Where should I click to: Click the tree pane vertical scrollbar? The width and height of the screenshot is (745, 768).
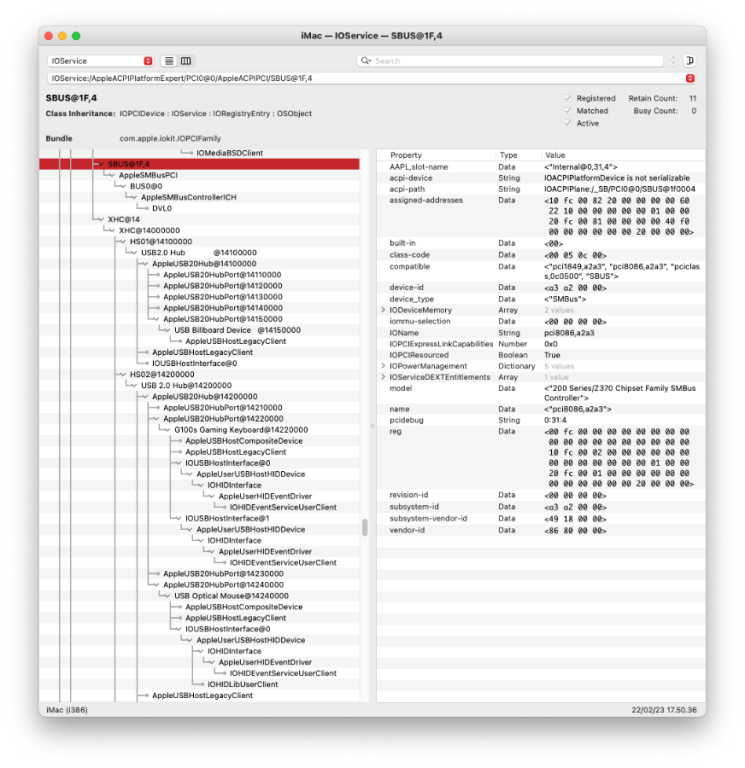point(364,528)
